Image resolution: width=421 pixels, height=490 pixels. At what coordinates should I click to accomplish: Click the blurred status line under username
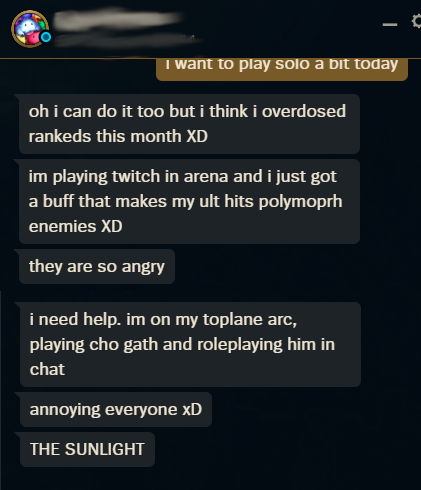[127, 40]
